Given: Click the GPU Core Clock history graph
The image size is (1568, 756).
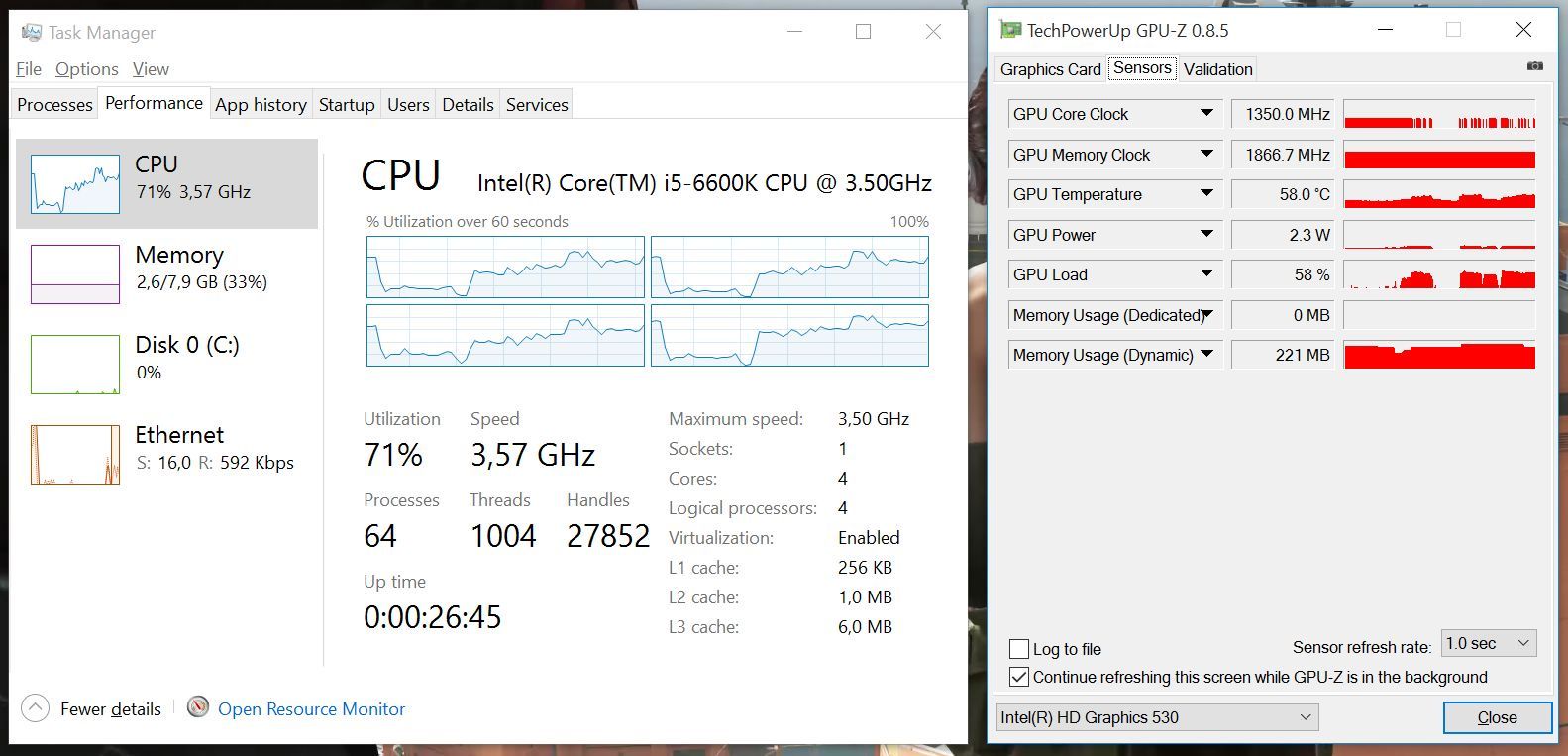Looking at the screenshot, I should coord(1439,114).
